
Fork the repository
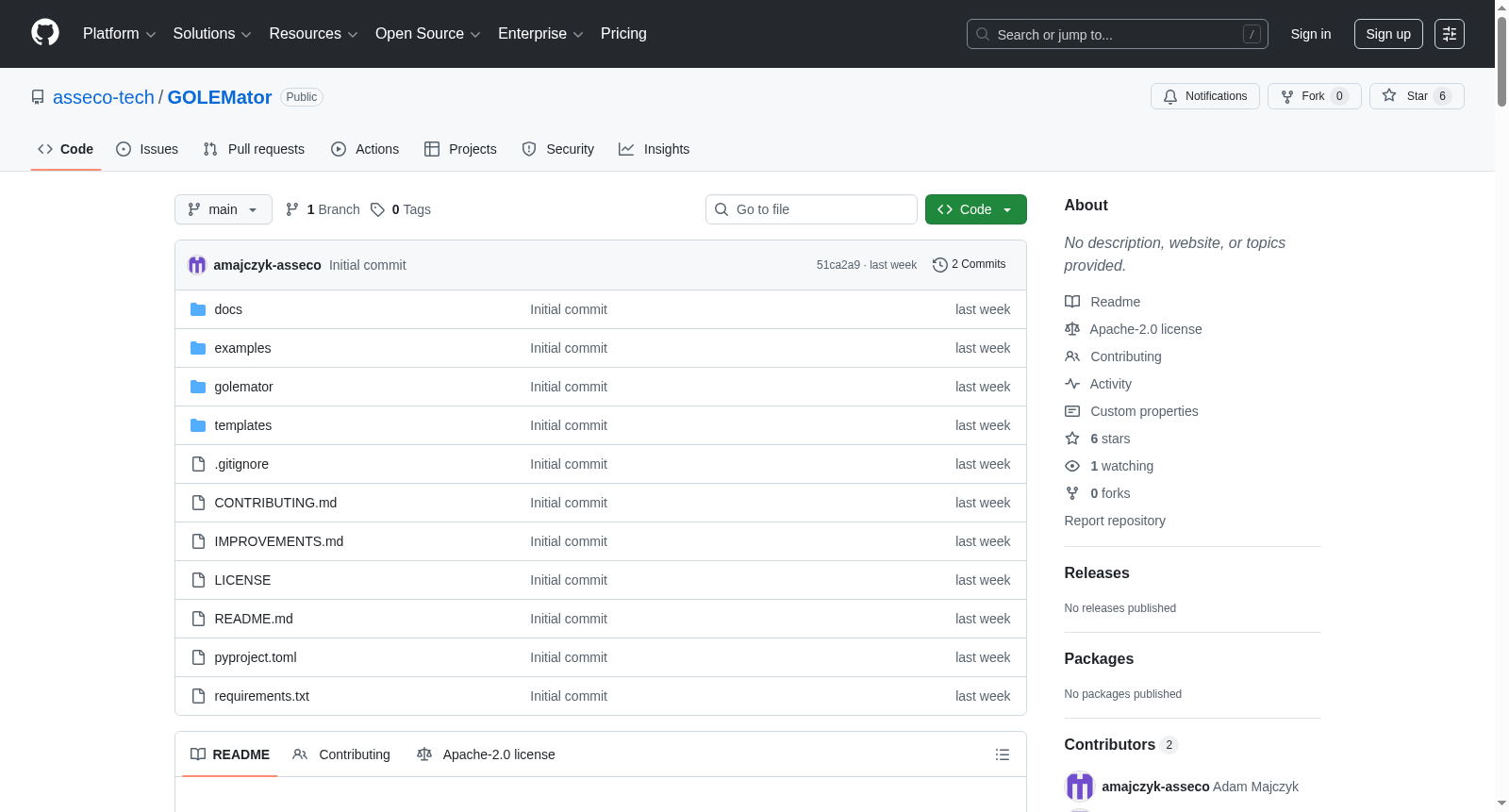(1315, 96)
